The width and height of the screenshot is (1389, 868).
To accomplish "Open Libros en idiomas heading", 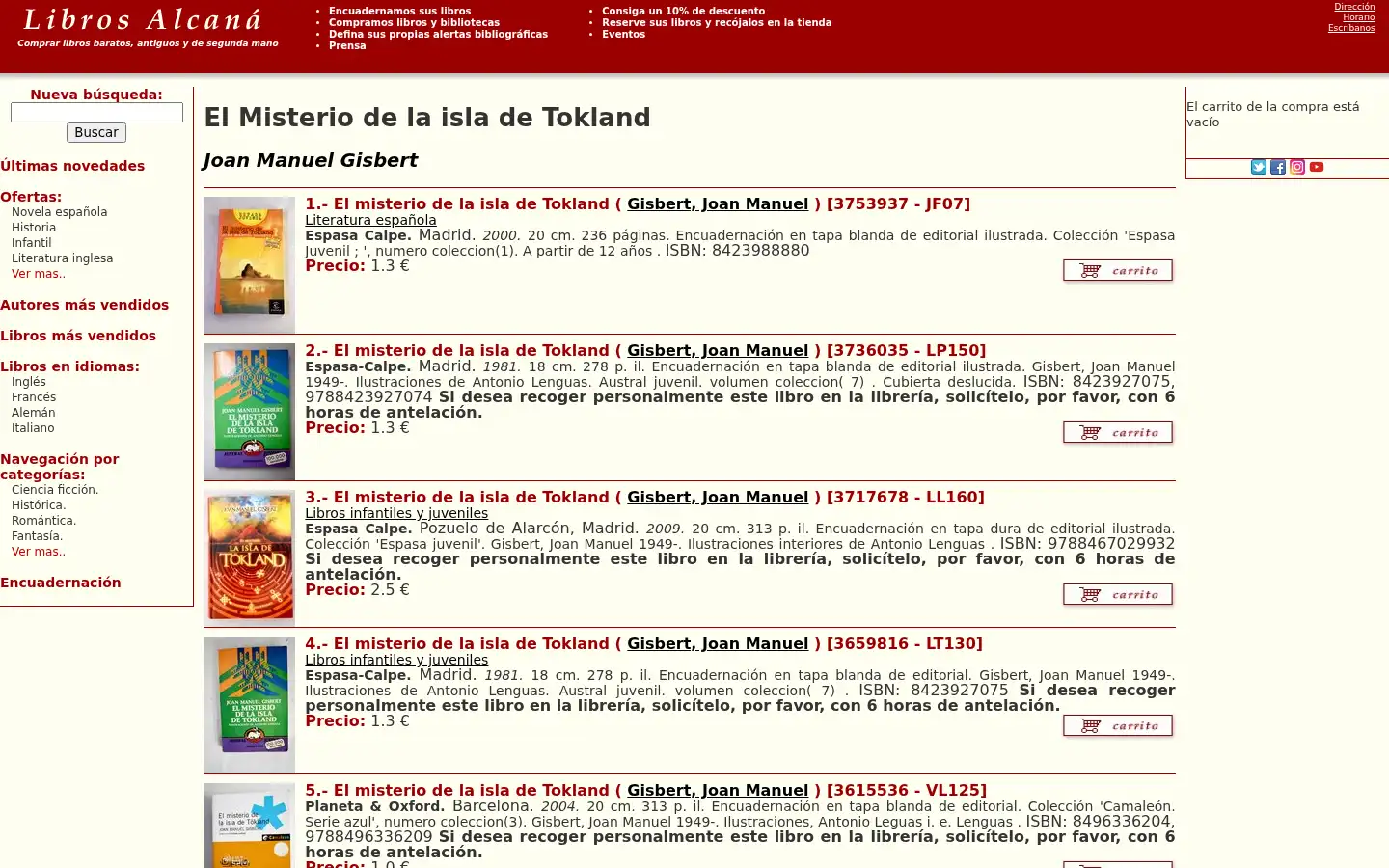I will point(69,366).
